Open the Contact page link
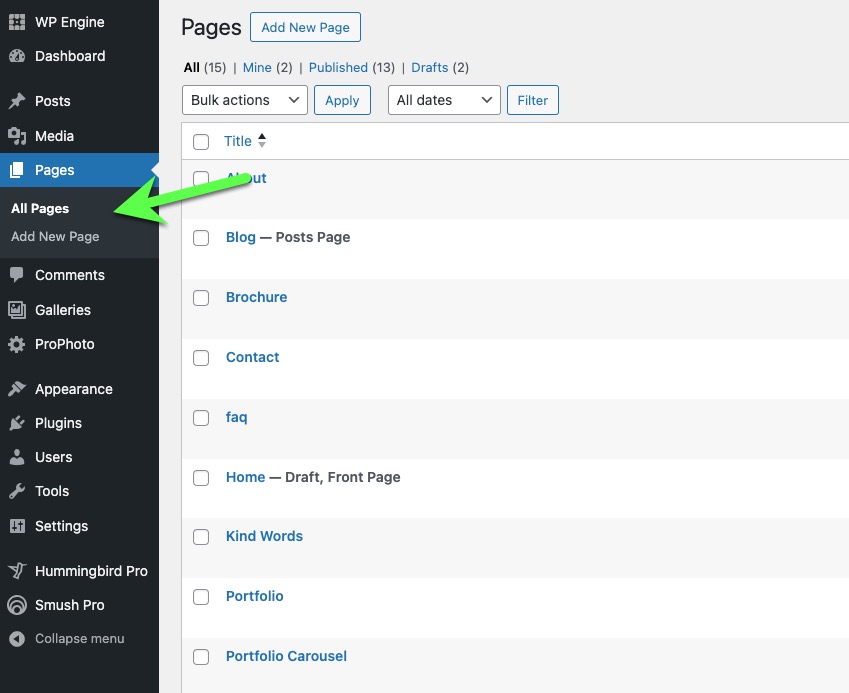The image size is (849, 693). click(x=253, y=357)
